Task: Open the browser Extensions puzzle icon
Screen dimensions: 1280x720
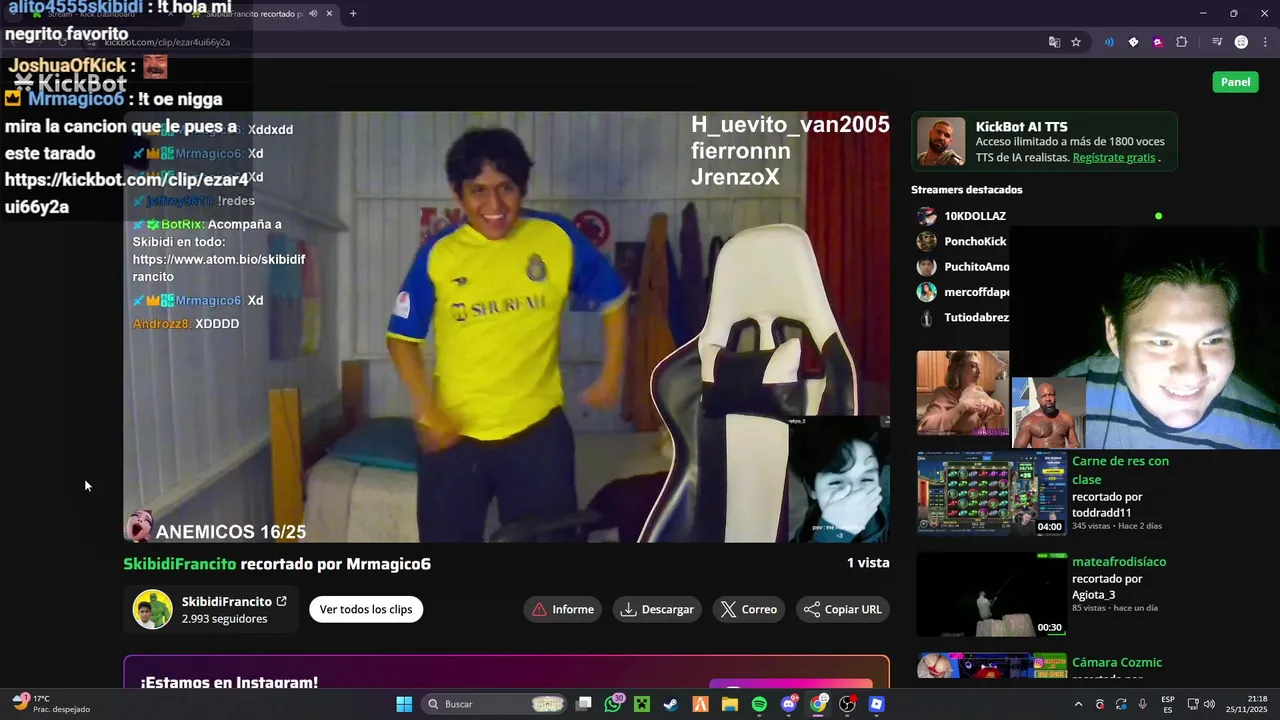Action: (x=1182, y=42)
